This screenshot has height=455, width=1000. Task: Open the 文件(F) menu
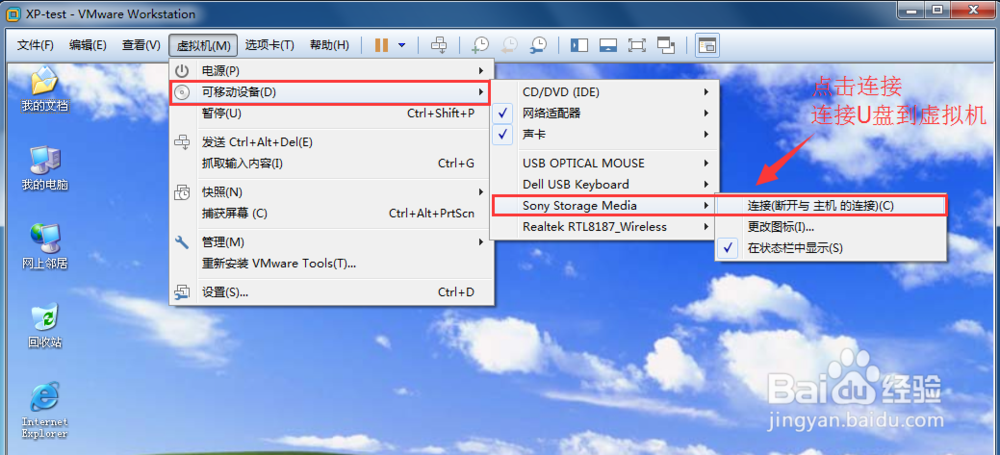[x=35, y=45]
